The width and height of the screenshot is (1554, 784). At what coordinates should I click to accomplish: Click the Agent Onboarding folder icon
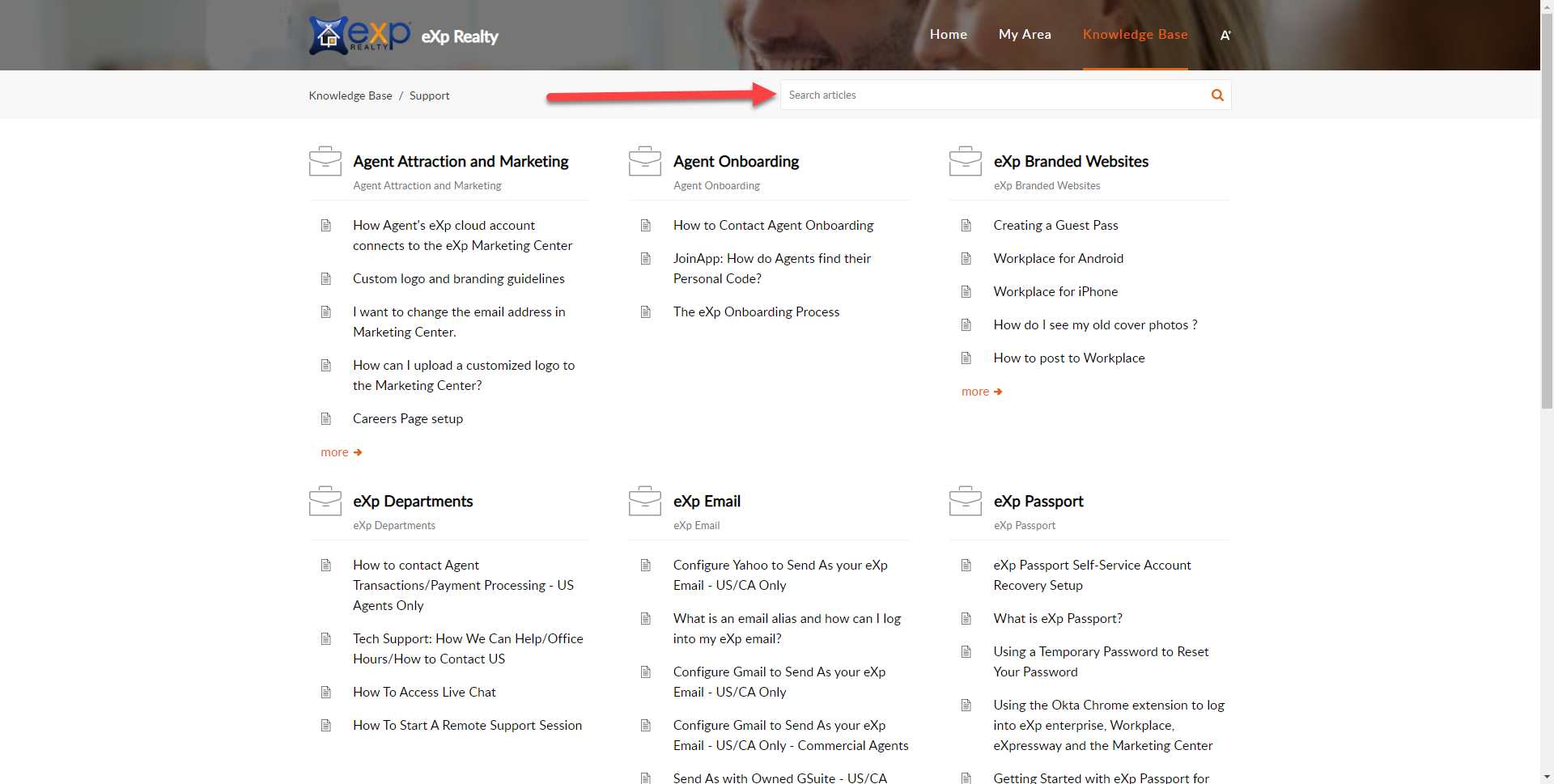coord(645,161)
